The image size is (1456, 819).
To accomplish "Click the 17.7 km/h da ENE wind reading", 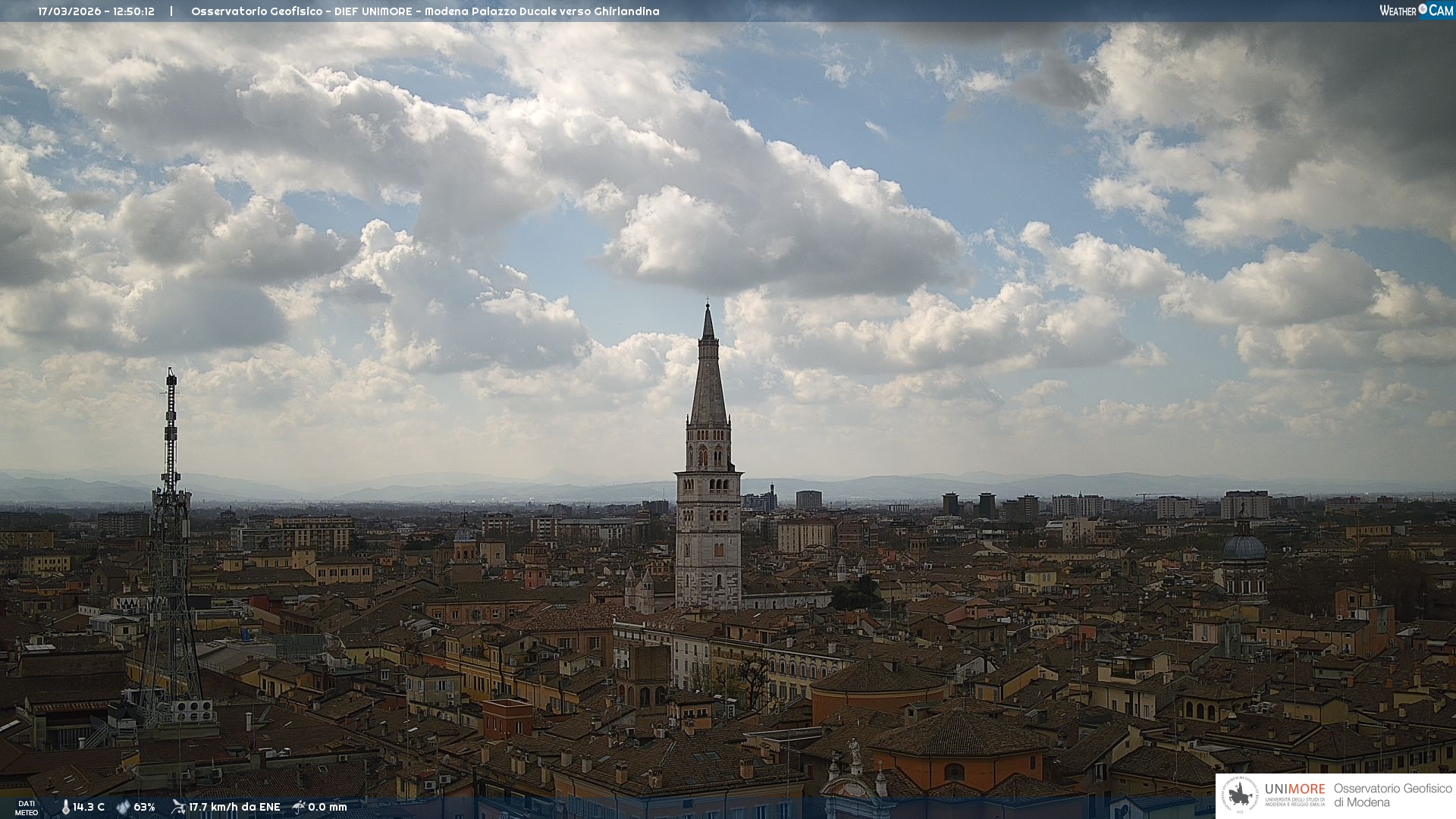I will tap(234, 807).
